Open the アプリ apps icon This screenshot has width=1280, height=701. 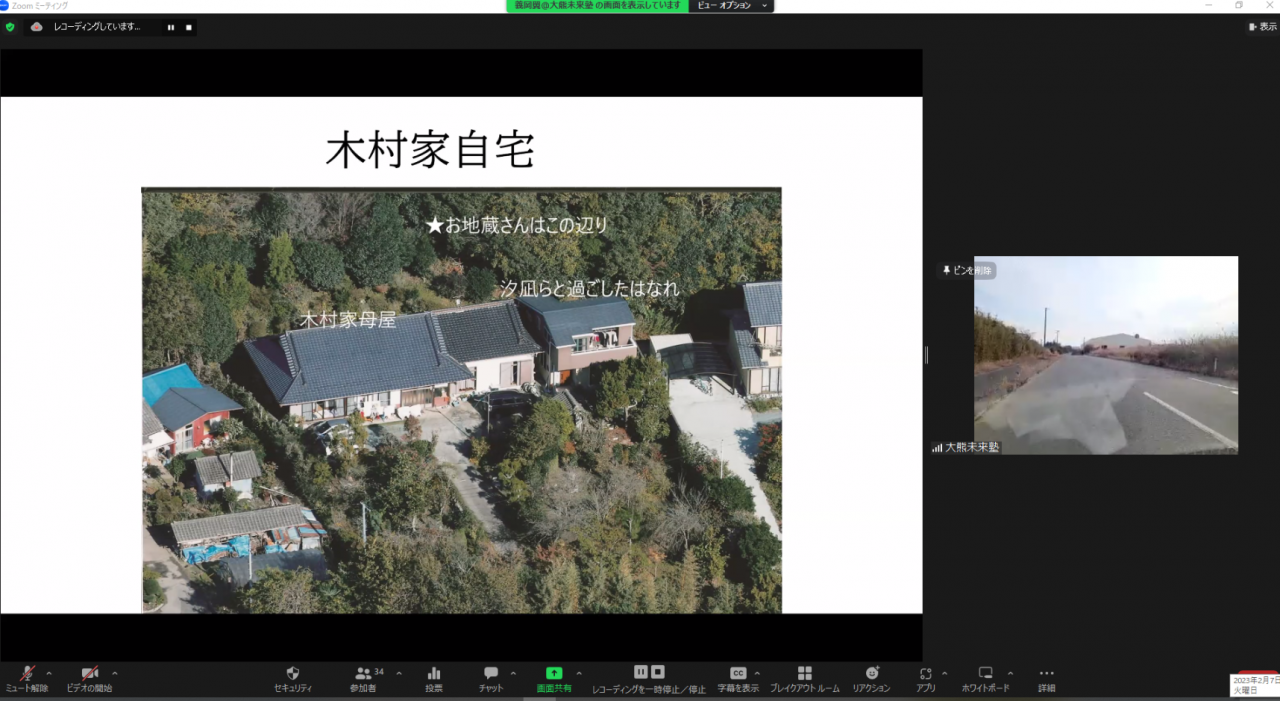coord(925,679)
